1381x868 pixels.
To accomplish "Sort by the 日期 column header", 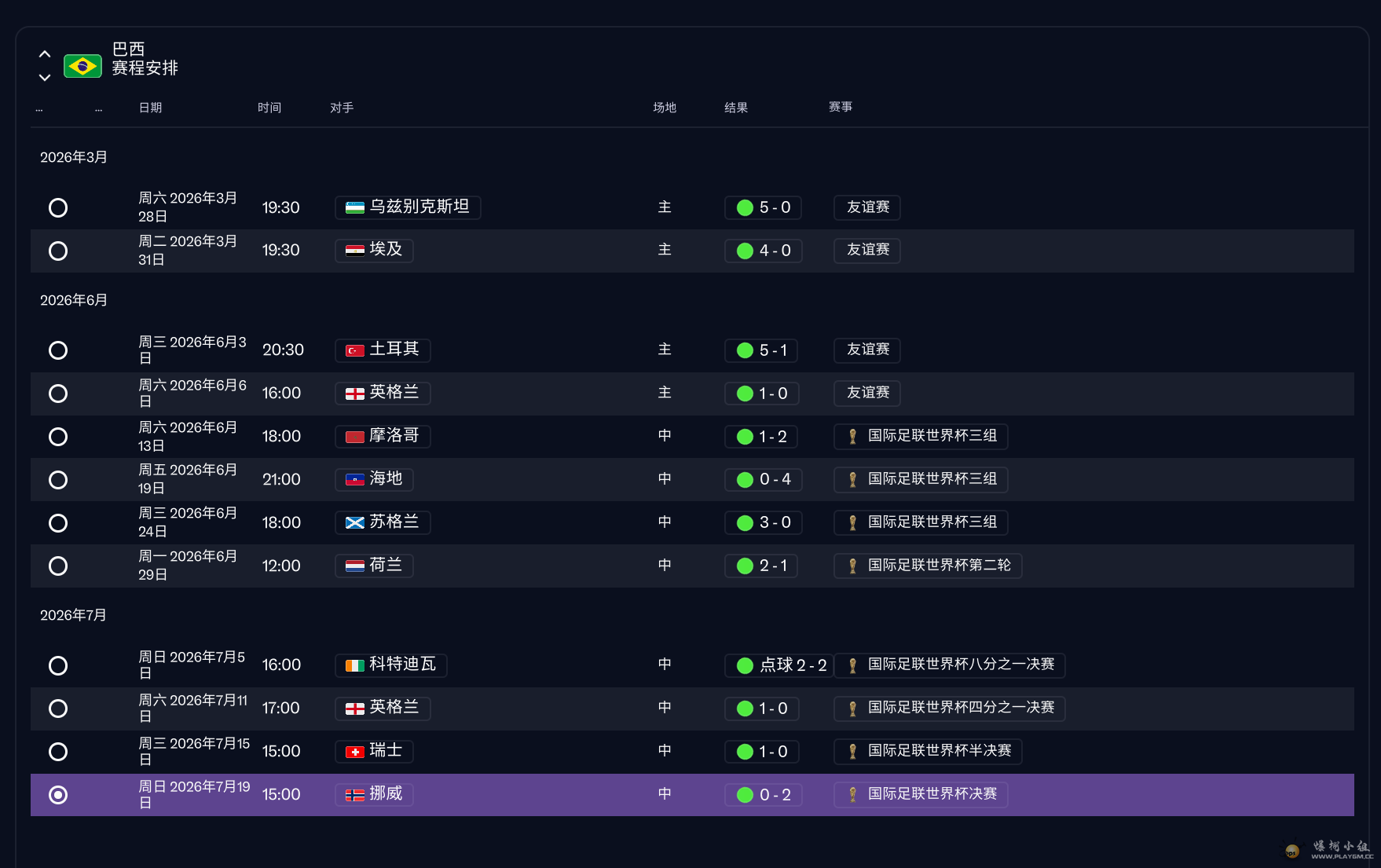I will (x=150, y=108).
